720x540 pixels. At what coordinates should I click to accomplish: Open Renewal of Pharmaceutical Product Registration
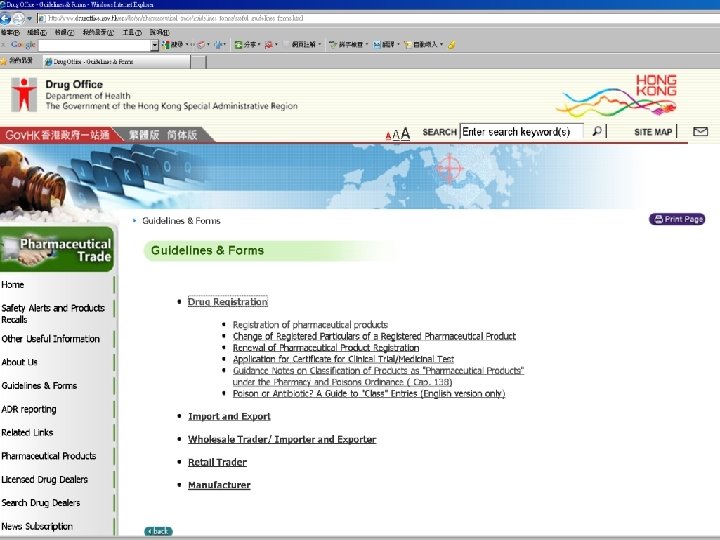[x=326, y=348]
